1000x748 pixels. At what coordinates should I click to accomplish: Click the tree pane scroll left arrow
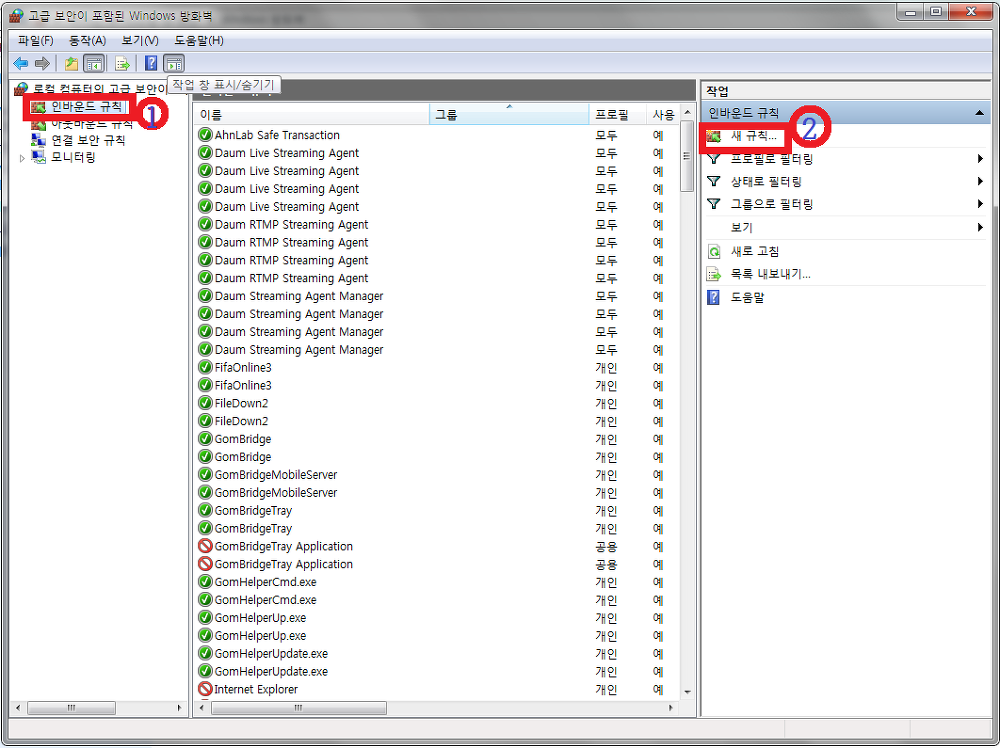click(18, 708)
